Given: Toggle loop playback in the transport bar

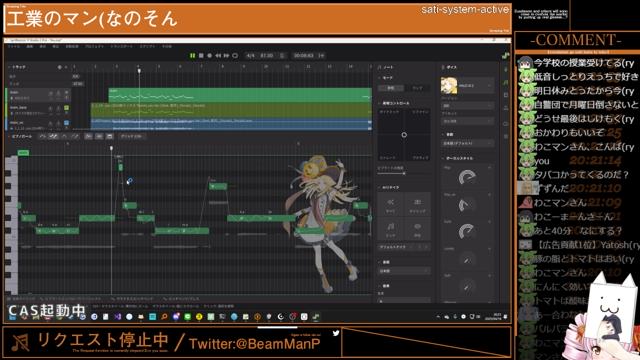Looking at the screenshot, I should [x=235, y=56].
